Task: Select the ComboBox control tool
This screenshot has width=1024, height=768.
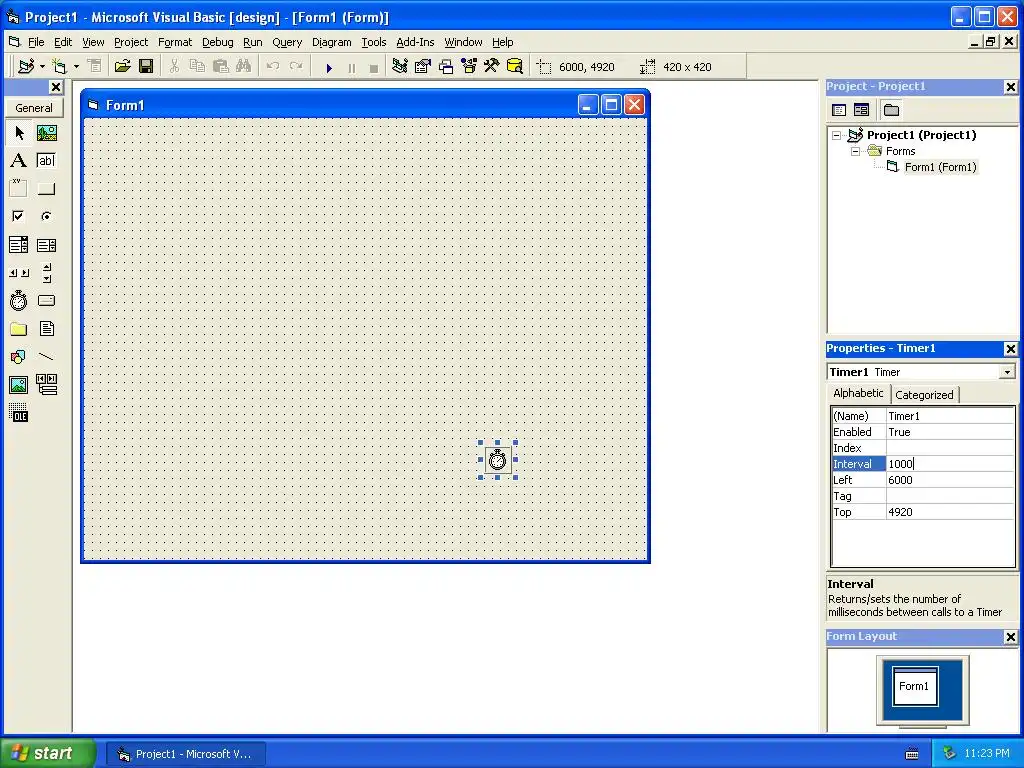Action: tap(19, 245)
